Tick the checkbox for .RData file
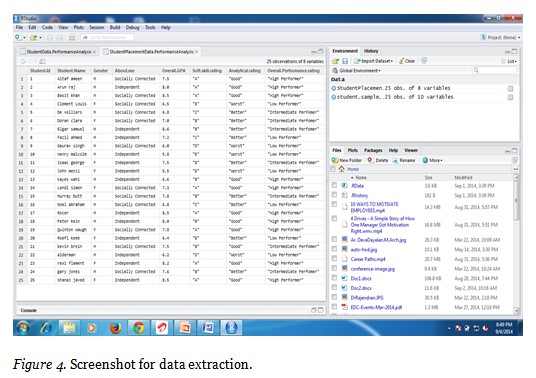 point(334,185)
